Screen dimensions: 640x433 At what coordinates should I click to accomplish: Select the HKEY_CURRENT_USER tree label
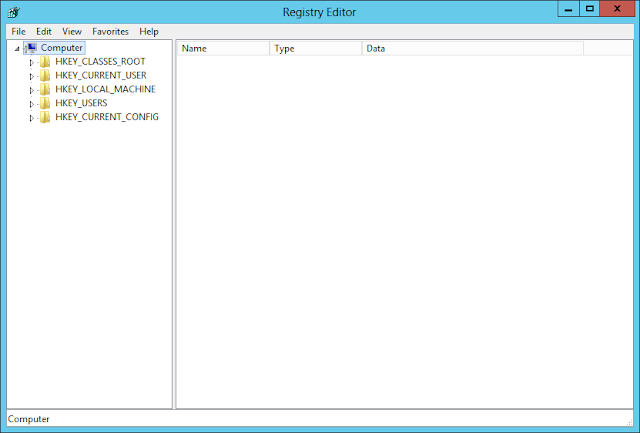[101, 75]
